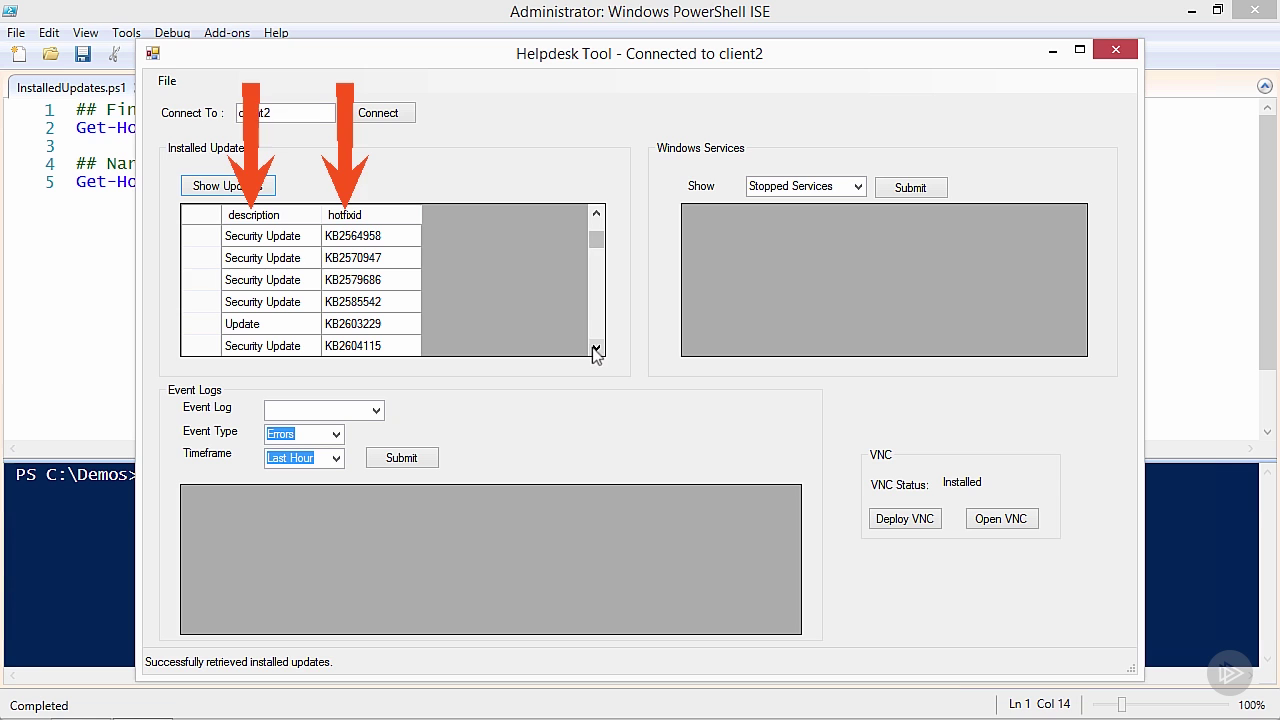1280x720 pixels.
Task: Click the Cut scissors icon in ISE toolbar
Action: 114,54
